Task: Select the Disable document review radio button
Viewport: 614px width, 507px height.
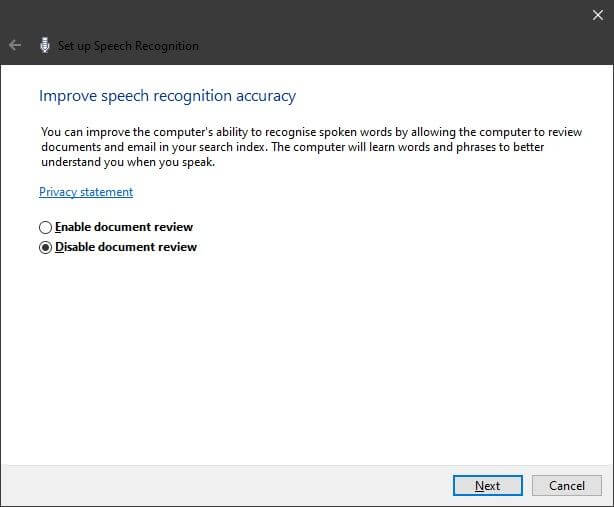Action: [x=45, y=247]
